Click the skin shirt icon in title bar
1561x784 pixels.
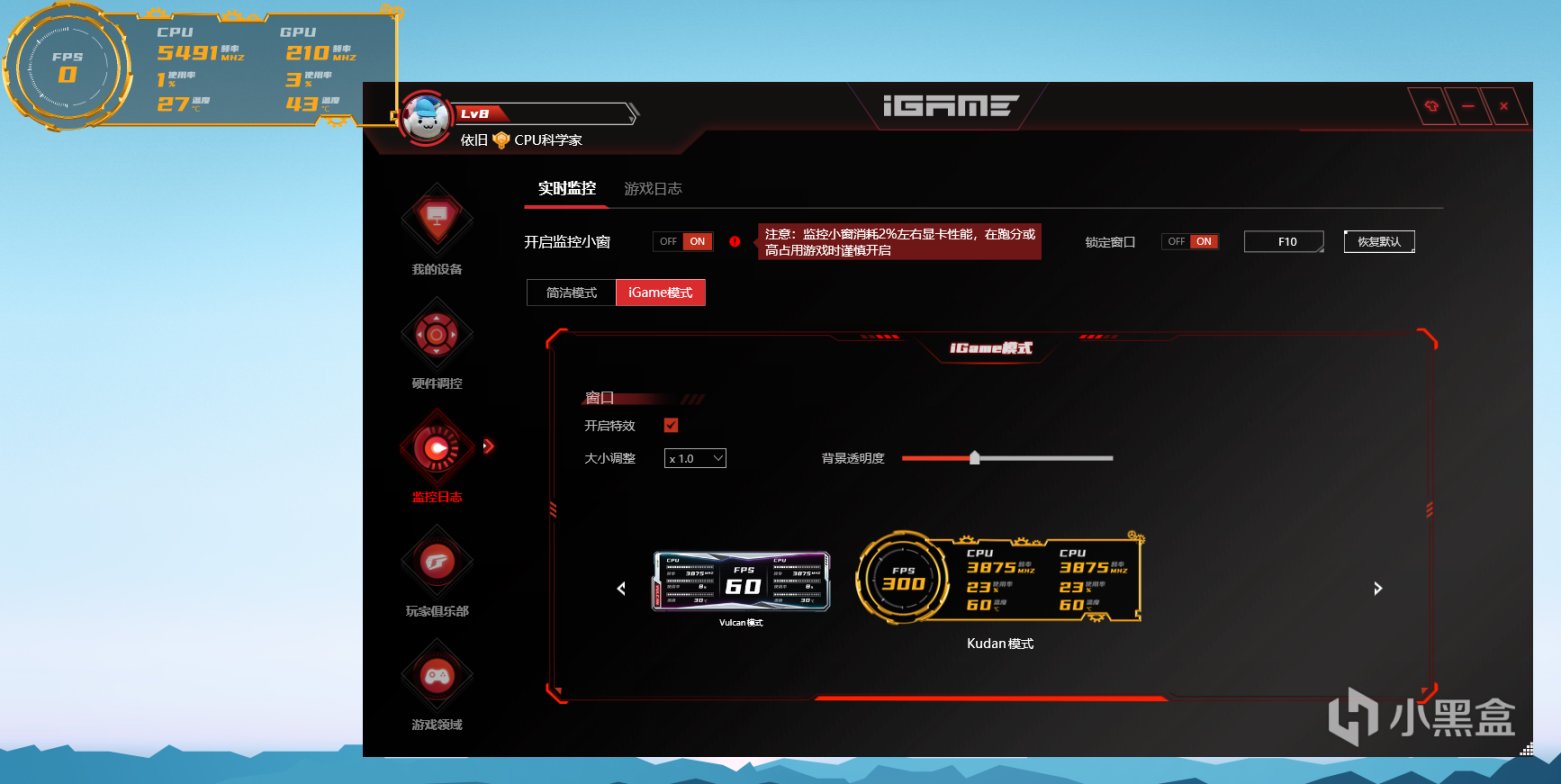1432,106
